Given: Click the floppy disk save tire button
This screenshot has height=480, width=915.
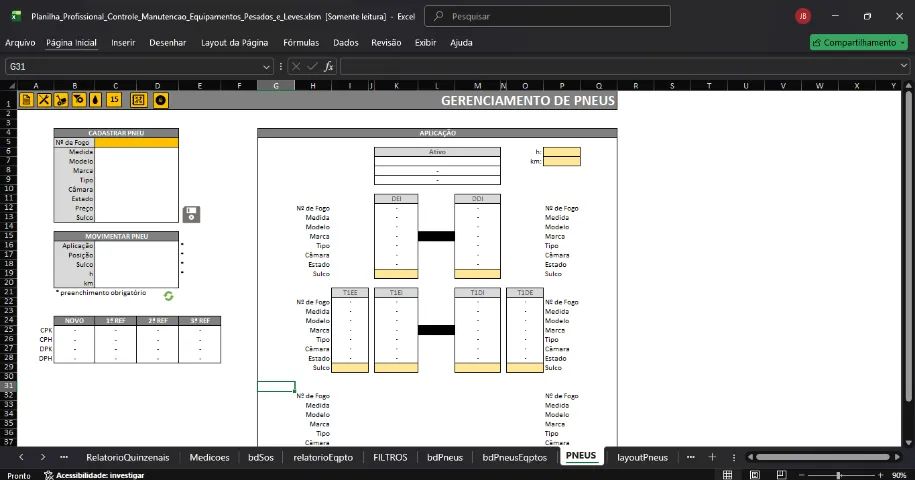Looking at the screenshot, I should (x=191, y=214).
